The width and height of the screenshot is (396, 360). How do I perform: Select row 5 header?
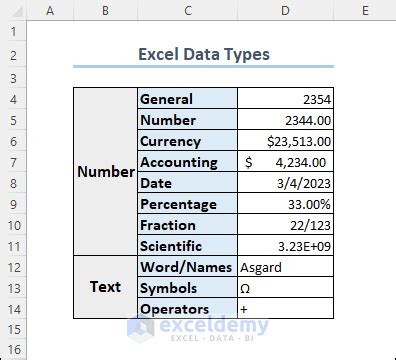coord(13,120)
